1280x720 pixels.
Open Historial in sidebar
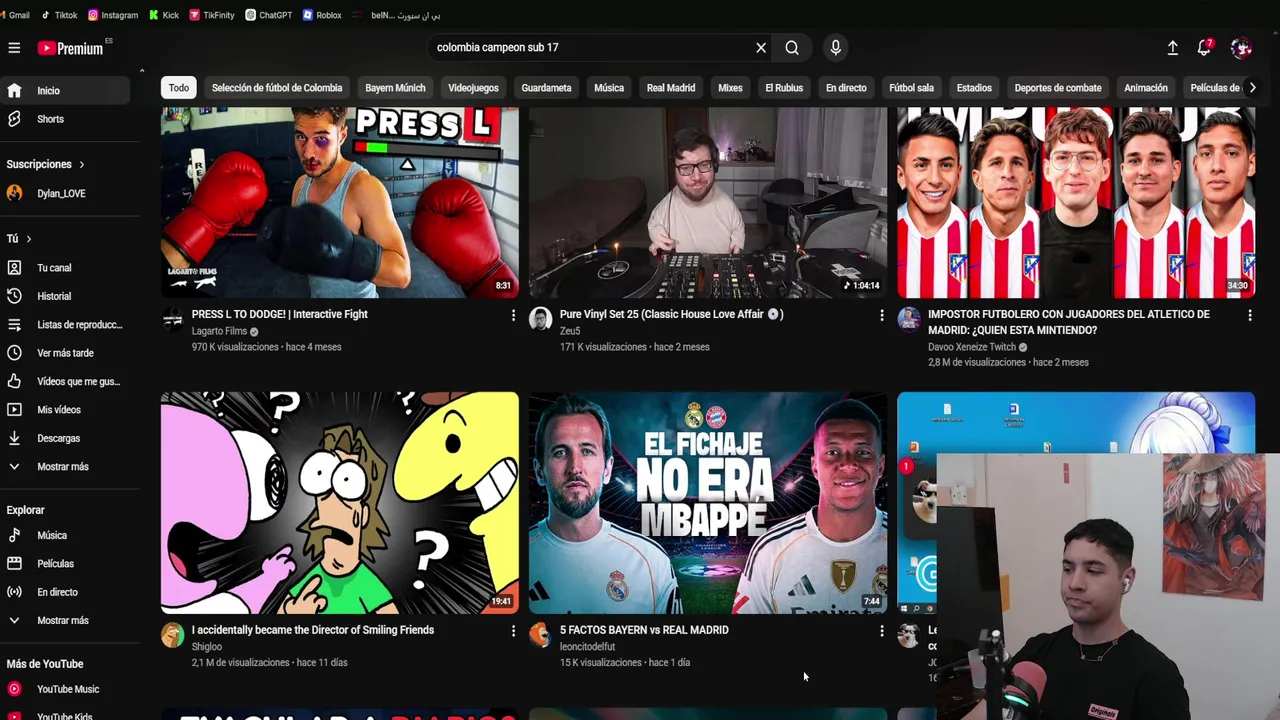[65, 296]
